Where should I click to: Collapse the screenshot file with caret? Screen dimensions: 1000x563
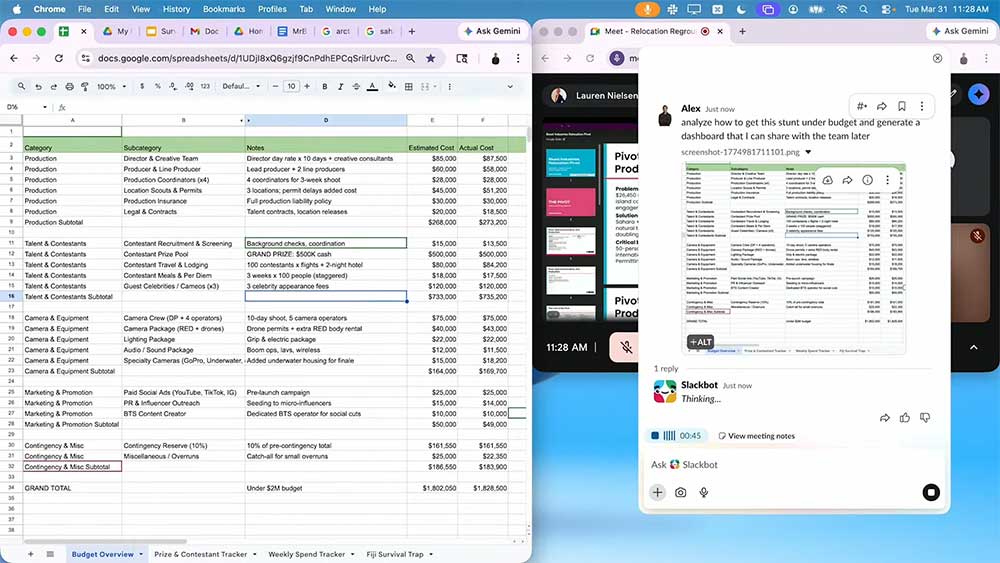(808, 152)
